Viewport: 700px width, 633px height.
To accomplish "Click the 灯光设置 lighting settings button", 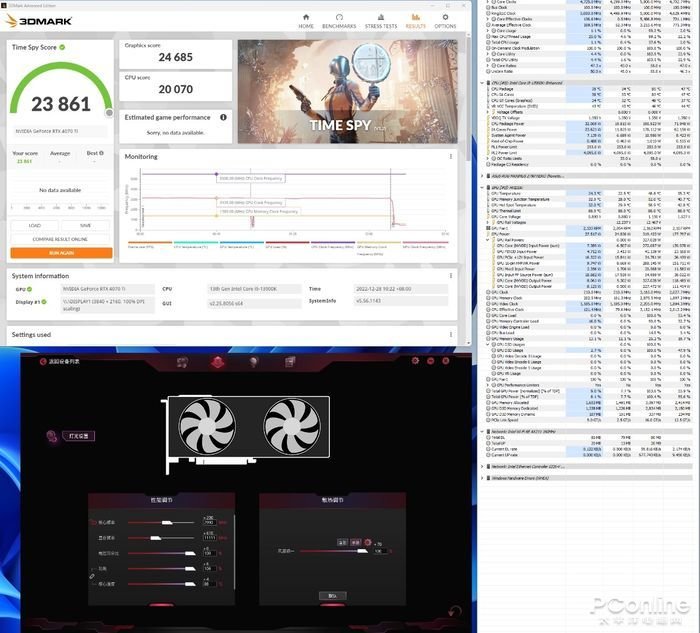I will pos(79,436).
